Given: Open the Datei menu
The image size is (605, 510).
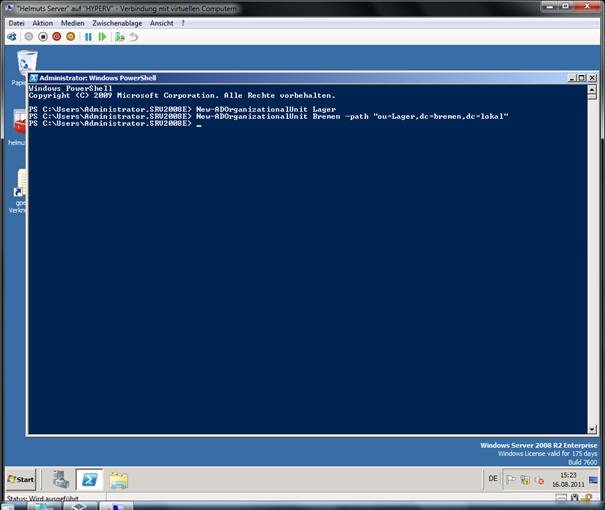Looking at the screenshot, I should coord(16,22).
